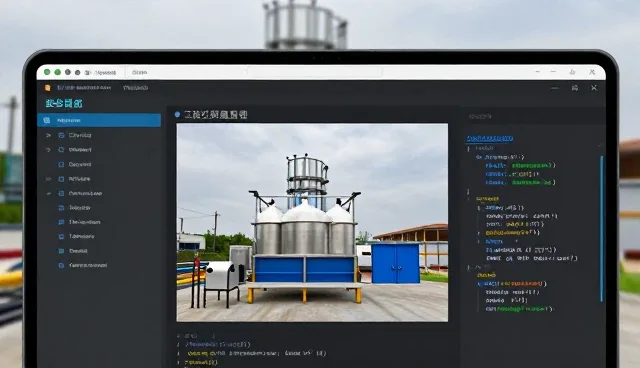Viewport: 640px width, 368px height.
Task: Close the inner dark window with its X
Action: click(594, 88)
